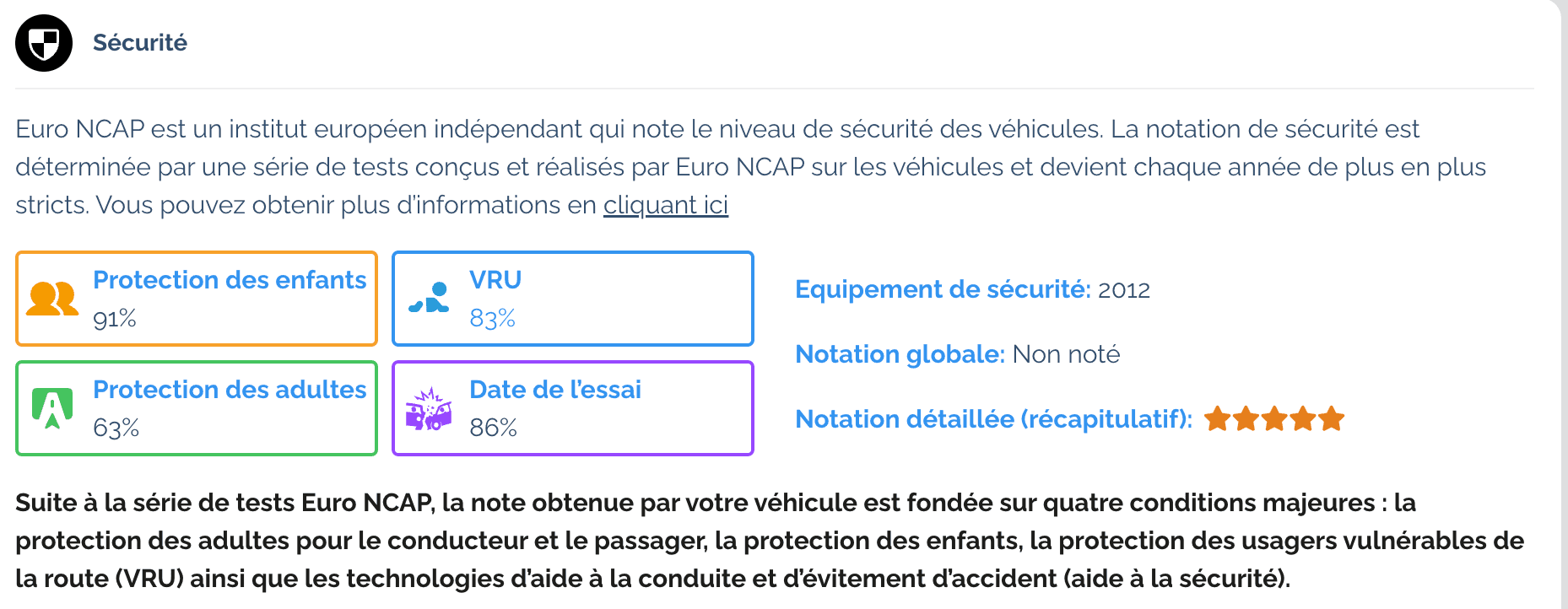Screen dimensions: 1568x609
Task: Click the 91% children protection score
Action: (113, 319)
